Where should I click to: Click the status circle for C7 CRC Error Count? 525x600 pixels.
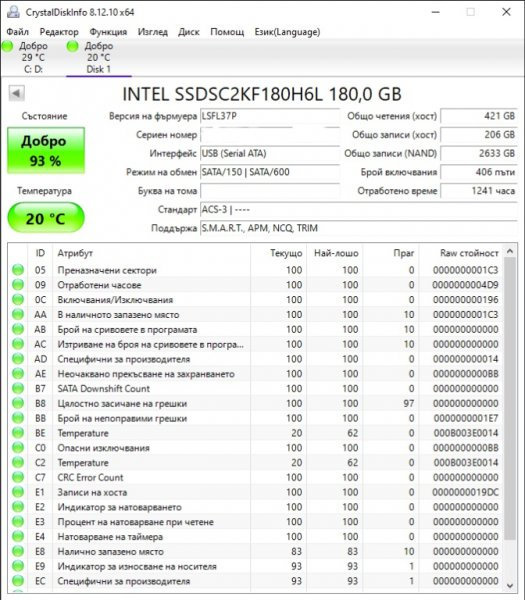pos(18,477)
